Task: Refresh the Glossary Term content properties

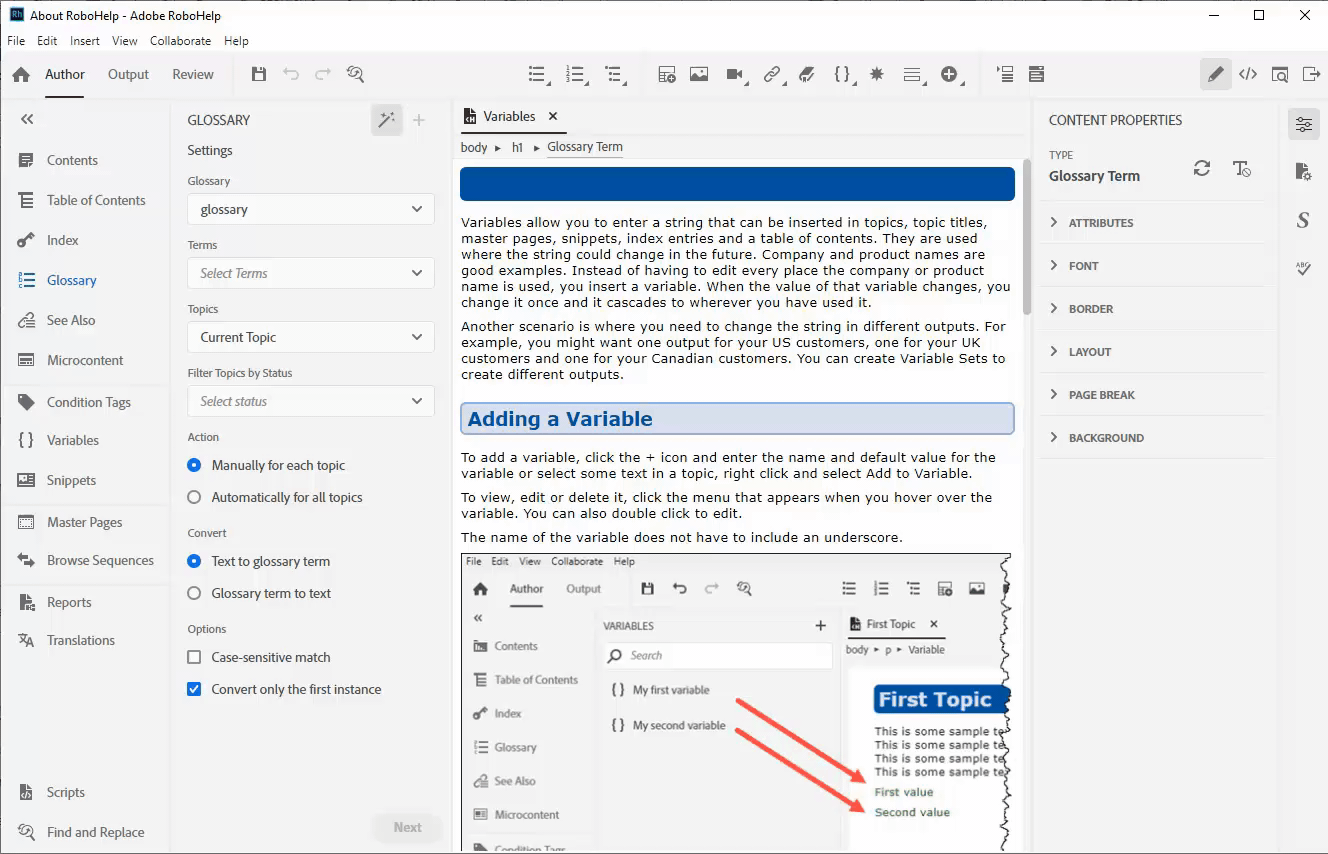Action: [x=1202, y=169]
